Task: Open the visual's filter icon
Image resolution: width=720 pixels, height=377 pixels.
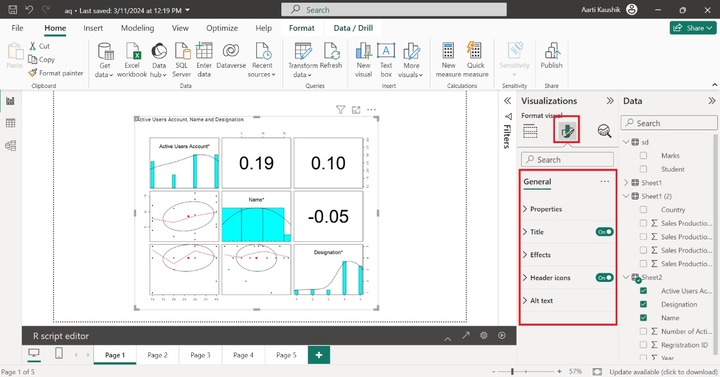Action: pyautogui.click(x=340, y=110)
